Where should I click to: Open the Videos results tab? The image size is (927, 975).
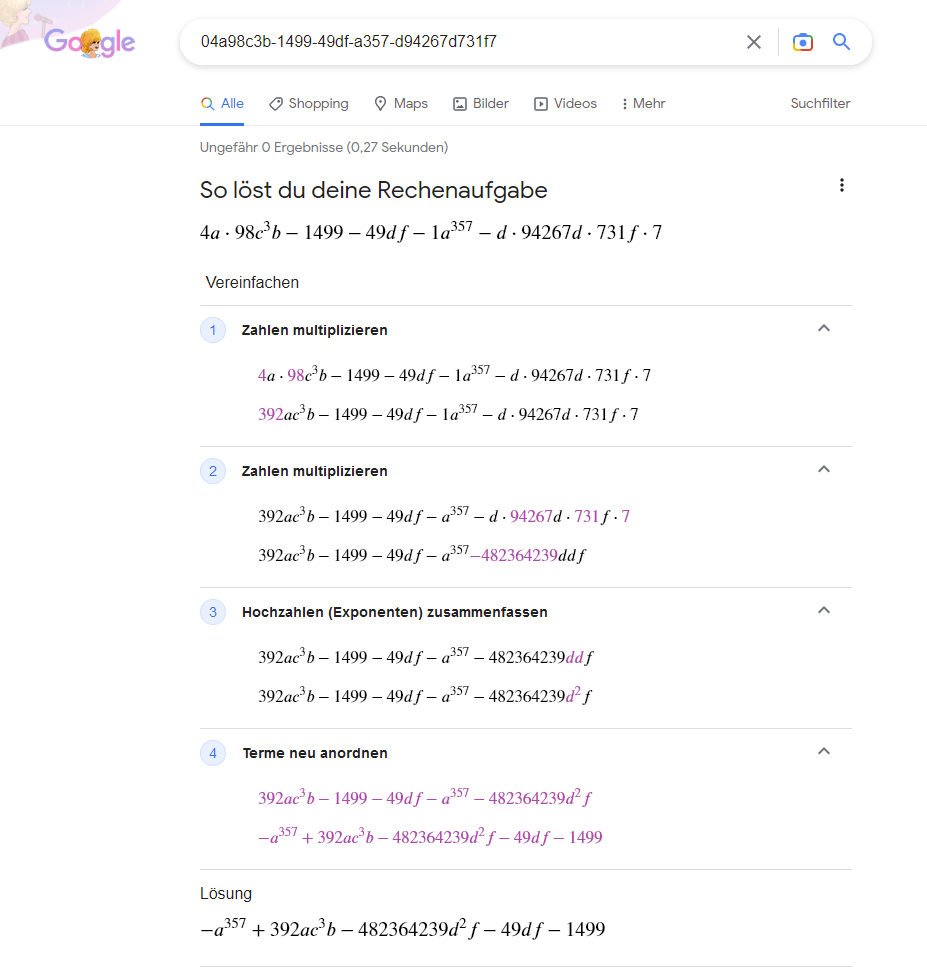(x=565, y=104)
